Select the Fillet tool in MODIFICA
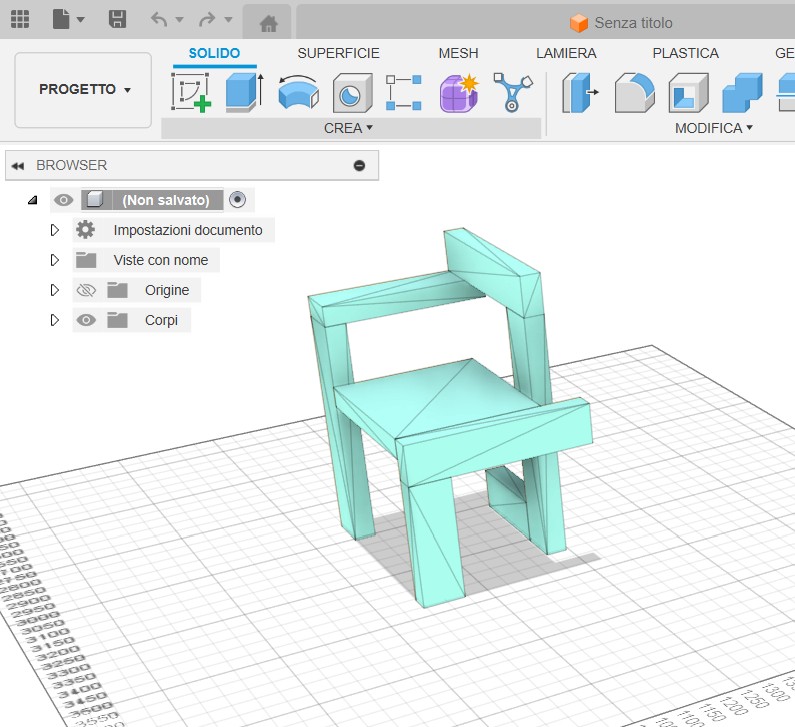The image size is (795, 727). tap(633, 93)
